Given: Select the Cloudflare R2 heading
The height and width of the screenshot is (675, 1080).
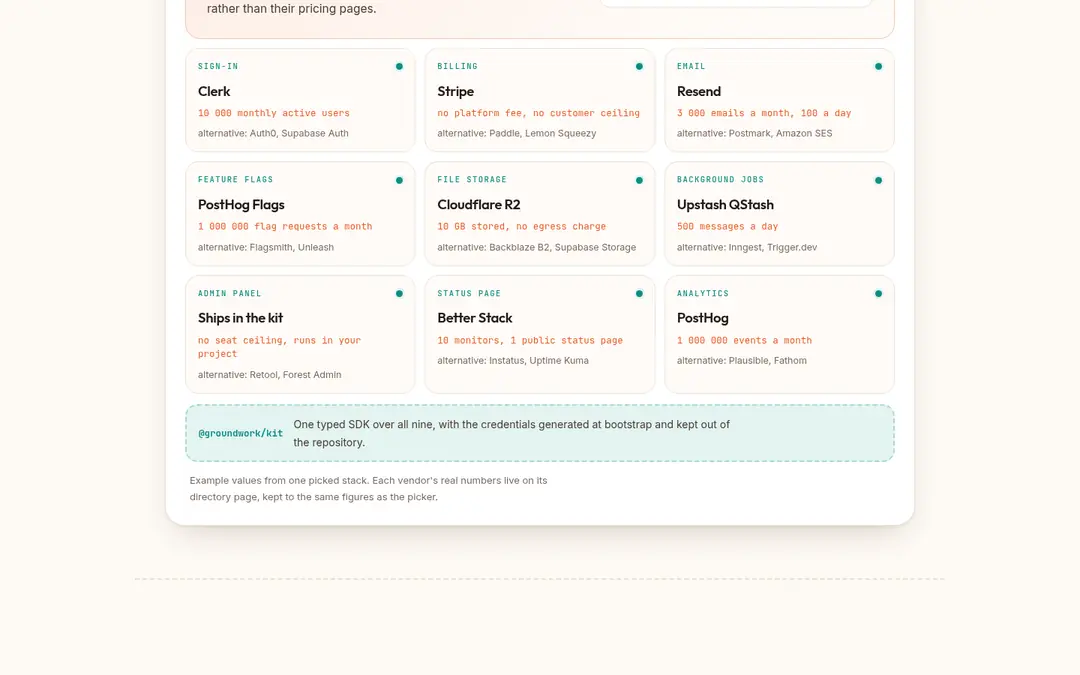Looking at the screenshot, I should point(479,205).
